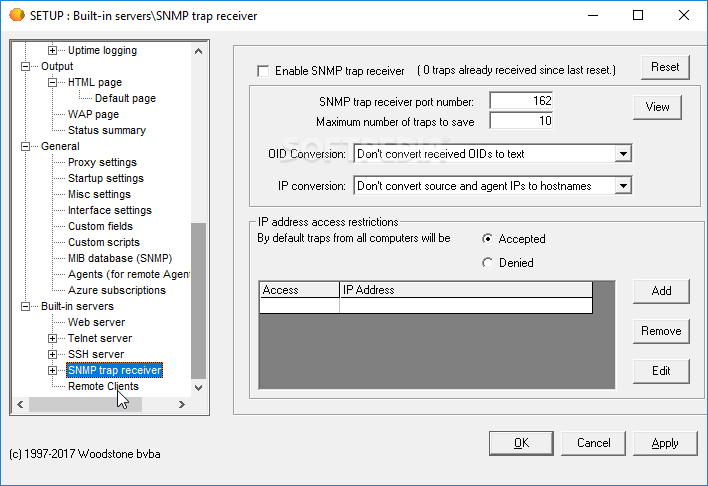Open Misc settings in the tree
Viewport: 708px width, 486px height.
(99, 194)
